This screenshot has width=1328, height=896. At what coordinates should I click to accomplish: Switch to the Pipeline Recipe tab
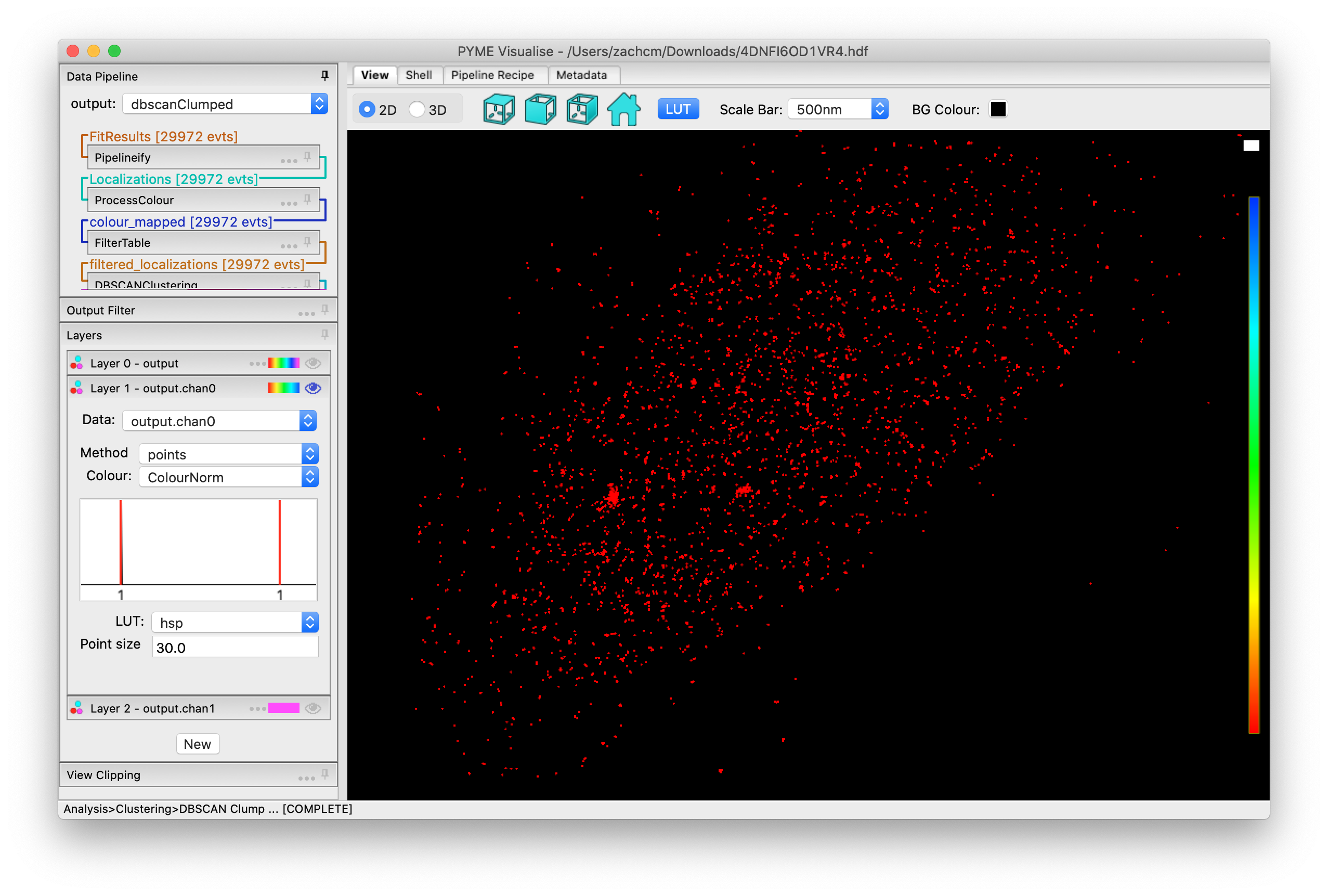click(x=492, y=75)
